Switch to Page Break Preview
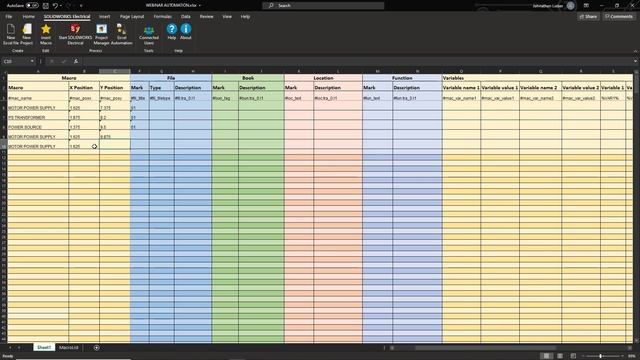Image resolution: width=640 pixels, height=360 pixels. tap(573, 356)
